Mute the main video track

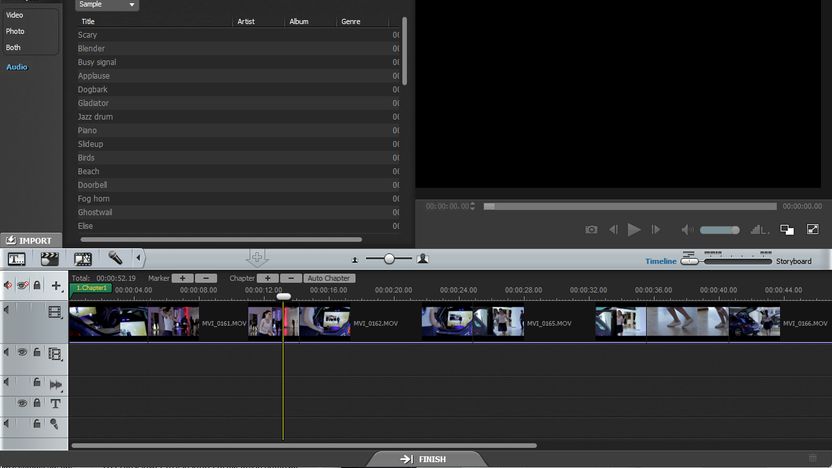tap(7, 309)
